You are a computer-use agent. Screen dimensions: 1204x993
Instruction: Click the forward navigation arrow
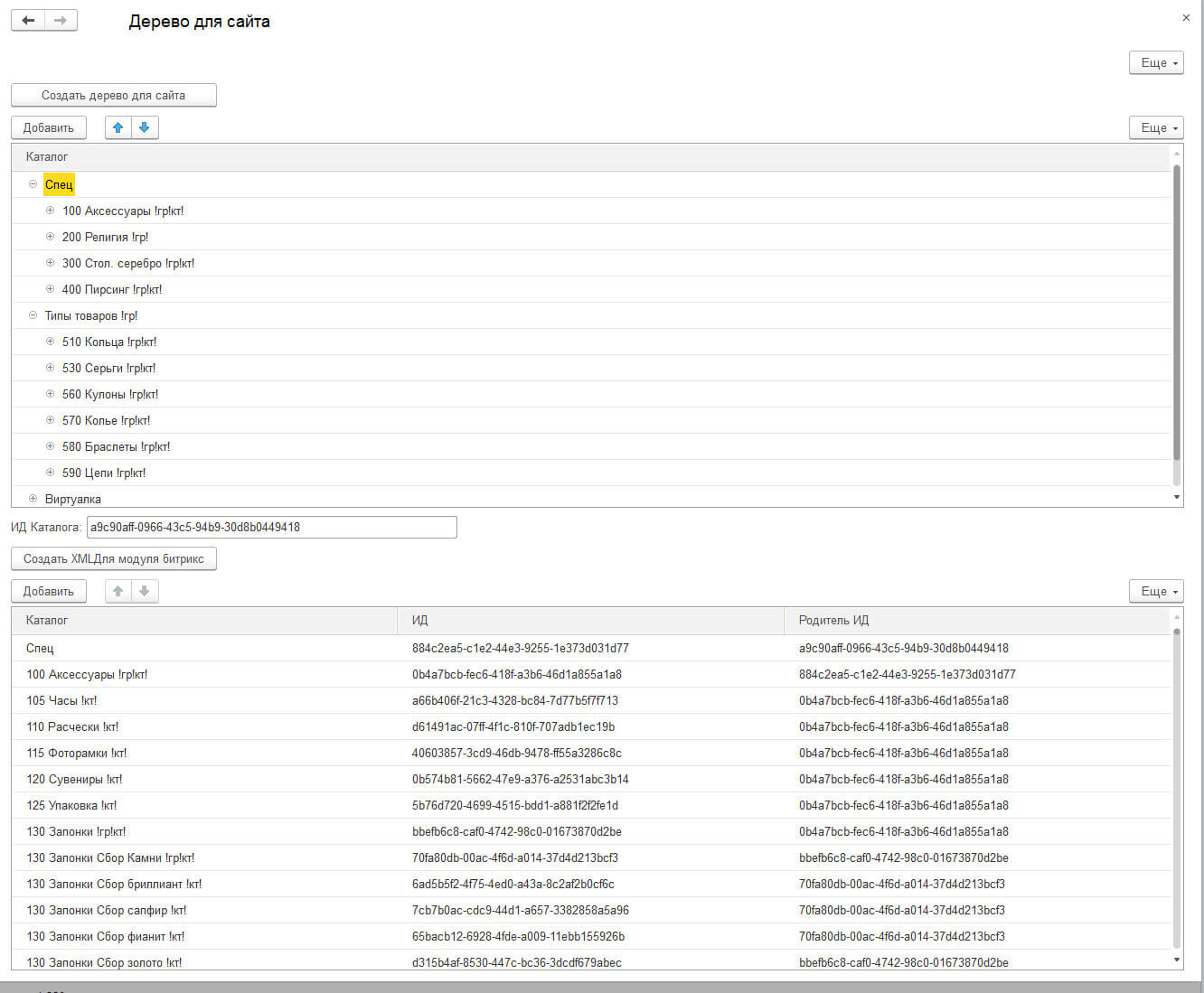61,20
